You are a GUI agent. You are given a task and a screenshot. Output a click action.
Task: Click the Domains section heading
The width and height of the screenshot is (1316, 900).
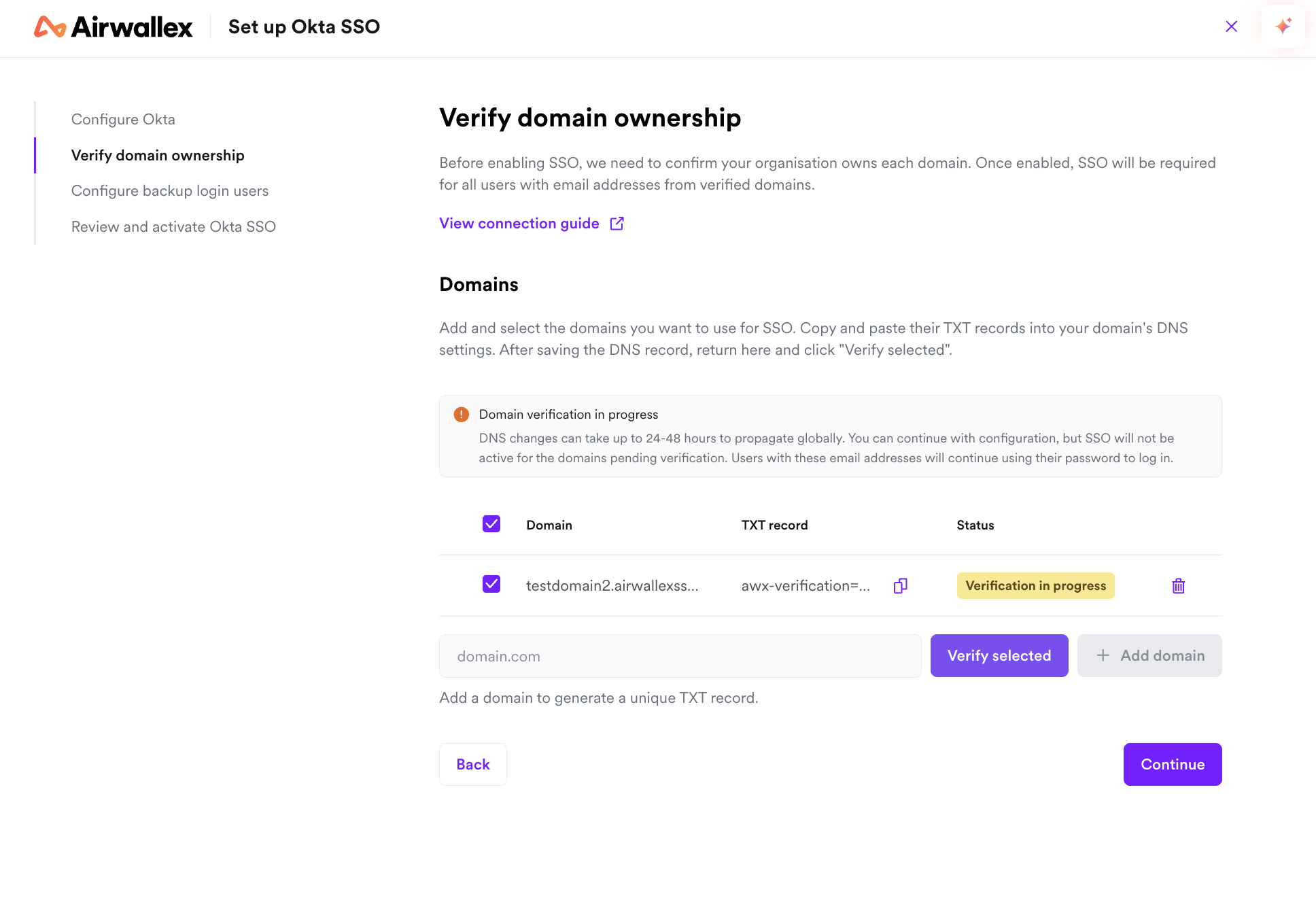[479, 285]
